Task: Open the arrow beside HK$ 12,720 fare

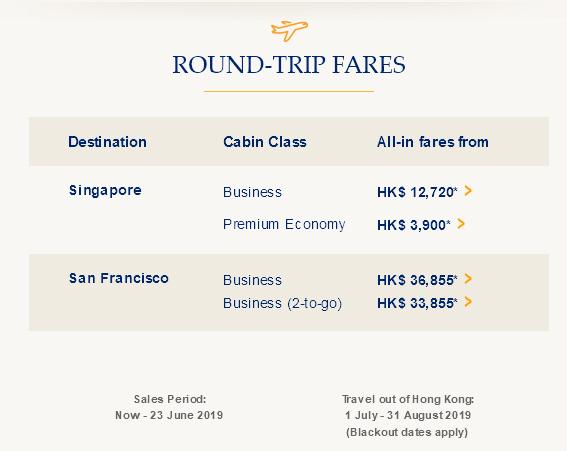Action: click(x=468, y=191)
